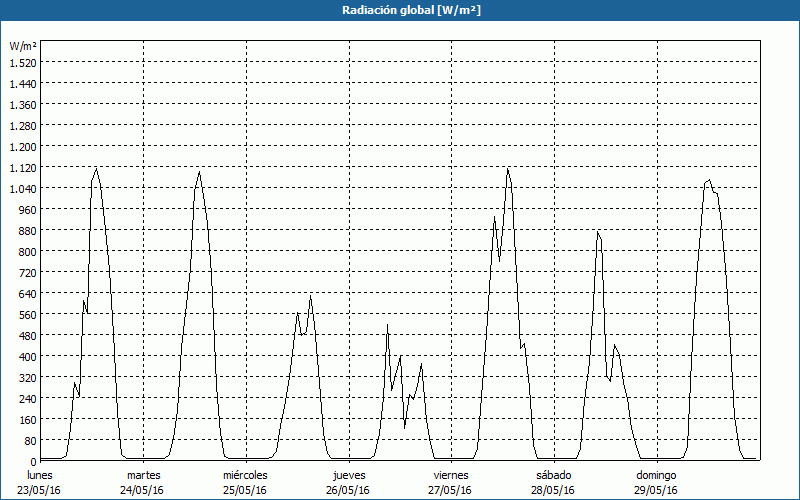Select the viernes day label
The image size is (800, 500).
coord(451,474)
